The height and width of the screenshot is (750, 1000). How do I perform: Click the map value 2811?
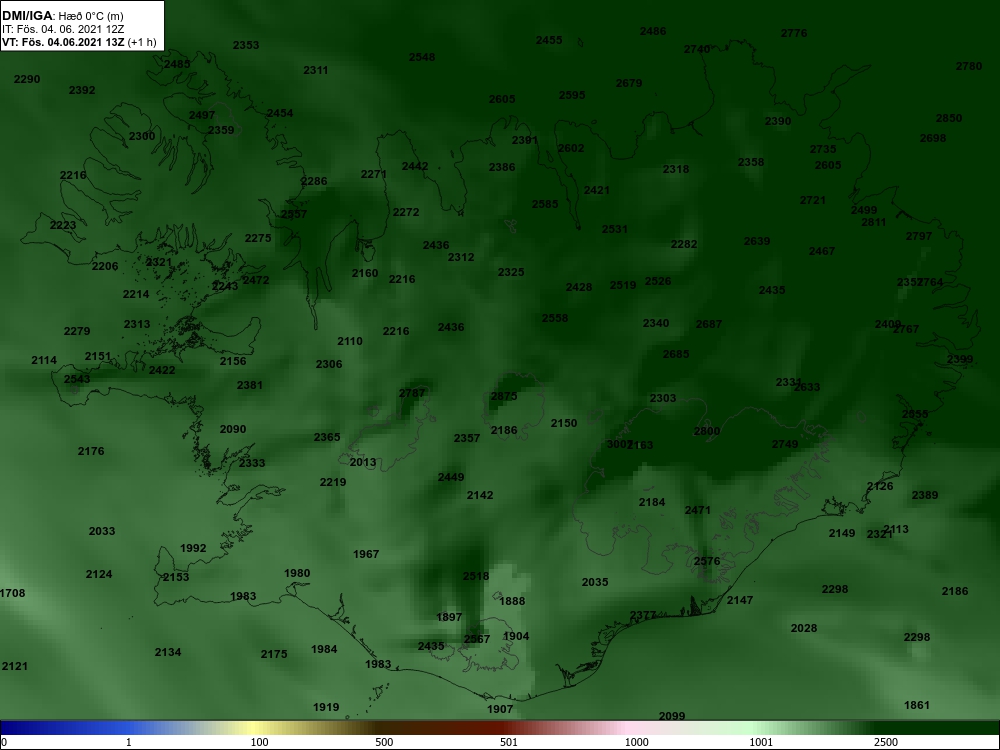click(873, 223)
